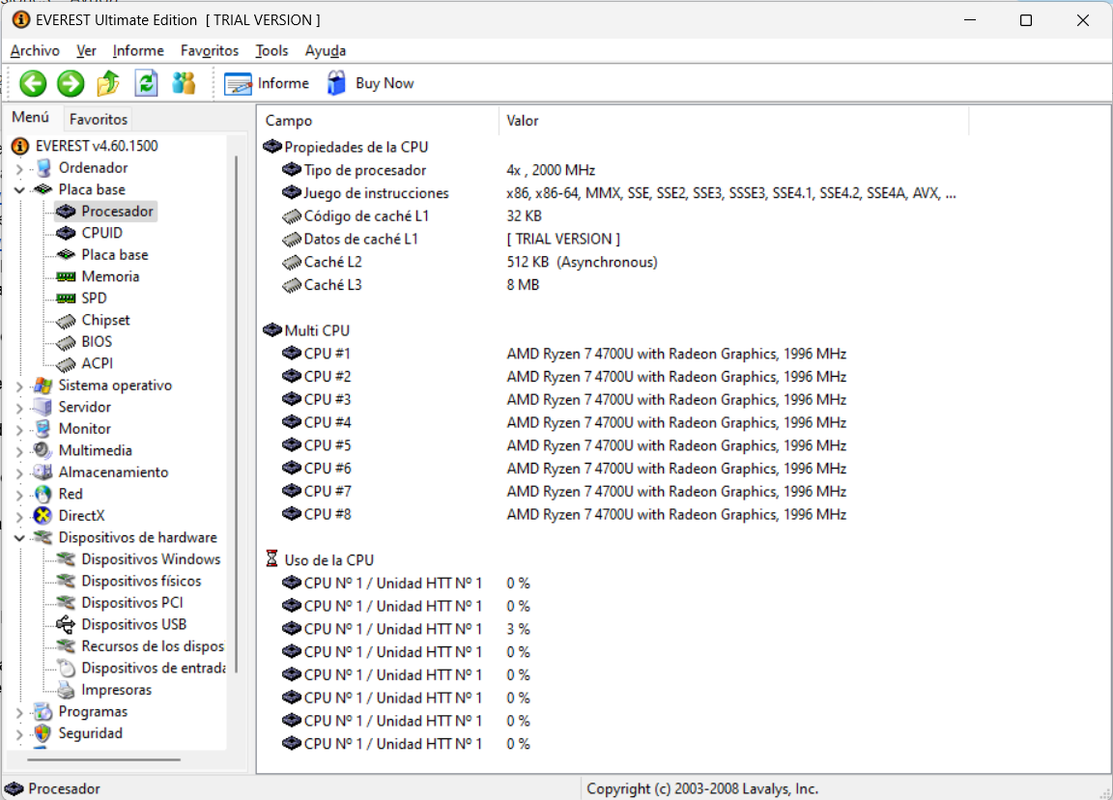Open the Ver menu

point(86,51)
